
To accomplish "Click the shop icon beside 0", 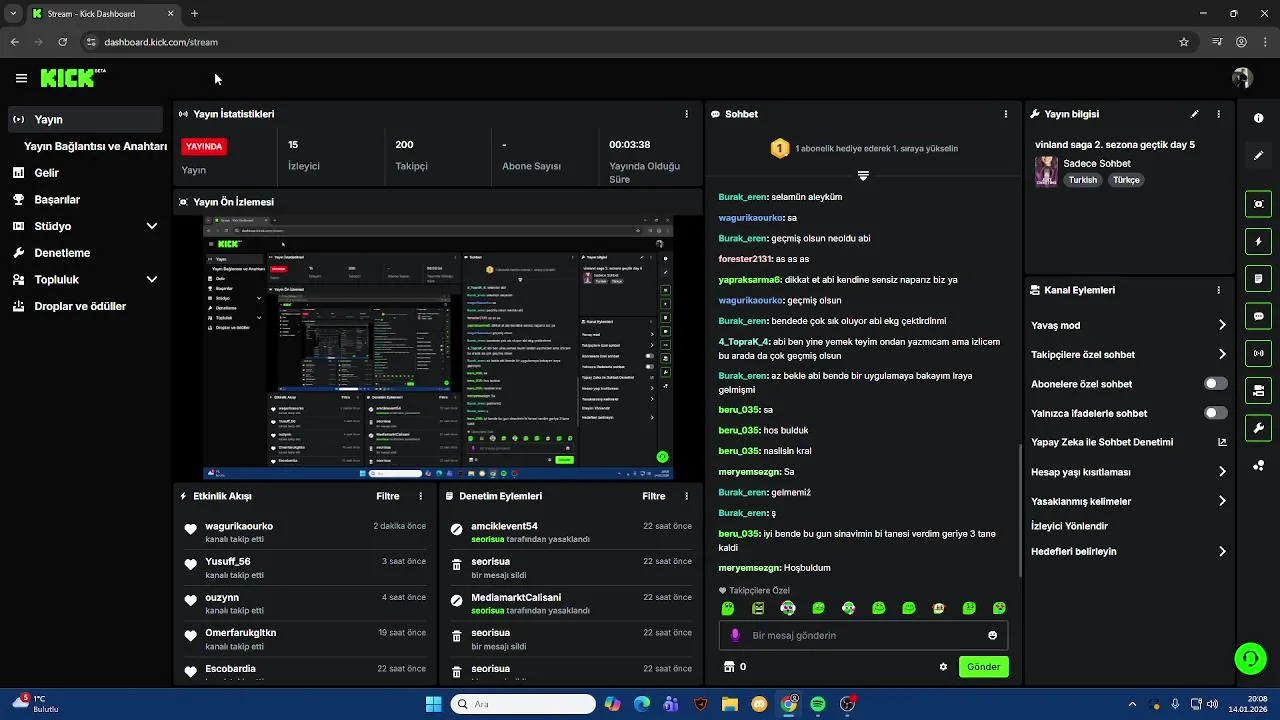I will [728, 667].
